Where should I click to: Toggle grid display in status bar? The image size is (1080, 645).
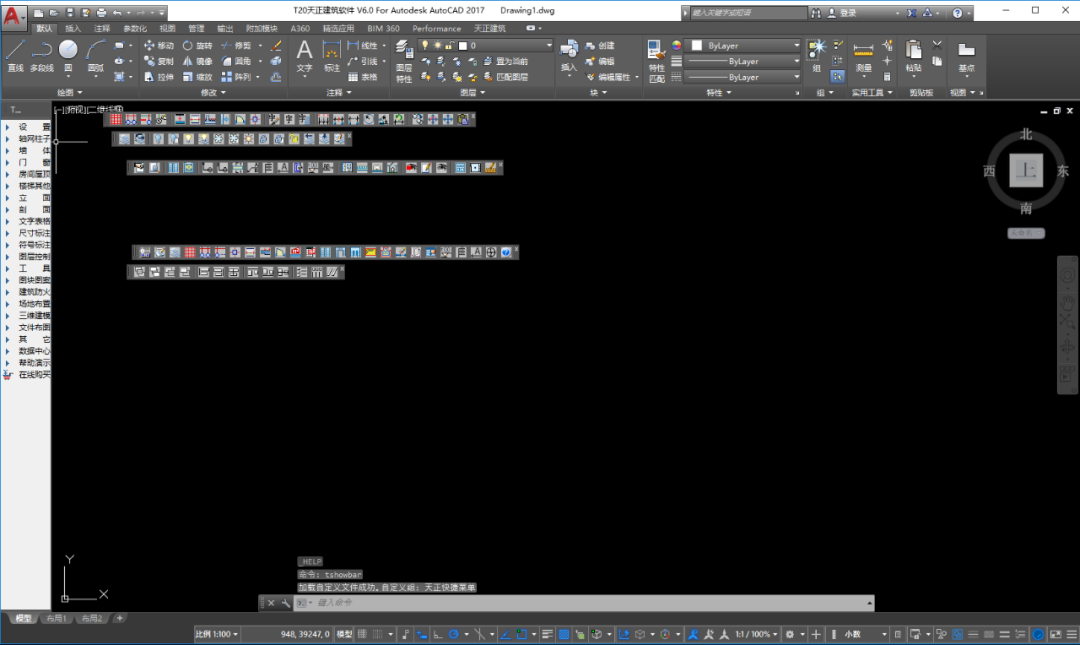pyautogui.click(x=362, y=634)
